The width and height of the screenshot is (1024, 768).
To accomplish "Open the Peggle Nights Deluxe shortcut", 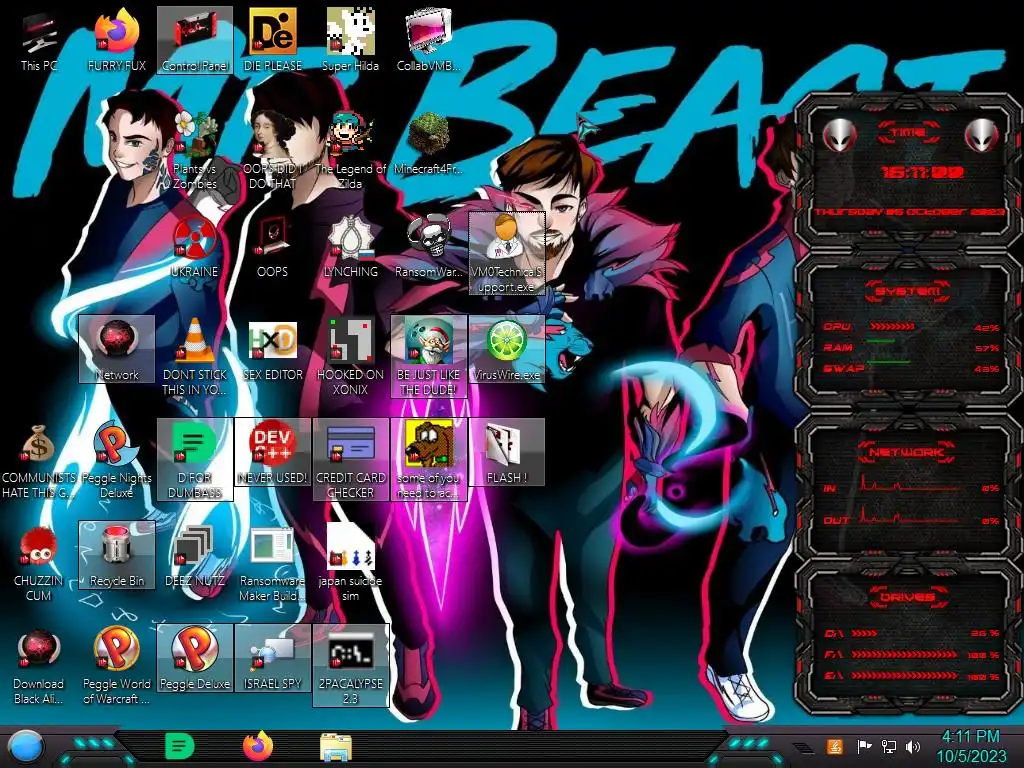I will click(116, 460).
